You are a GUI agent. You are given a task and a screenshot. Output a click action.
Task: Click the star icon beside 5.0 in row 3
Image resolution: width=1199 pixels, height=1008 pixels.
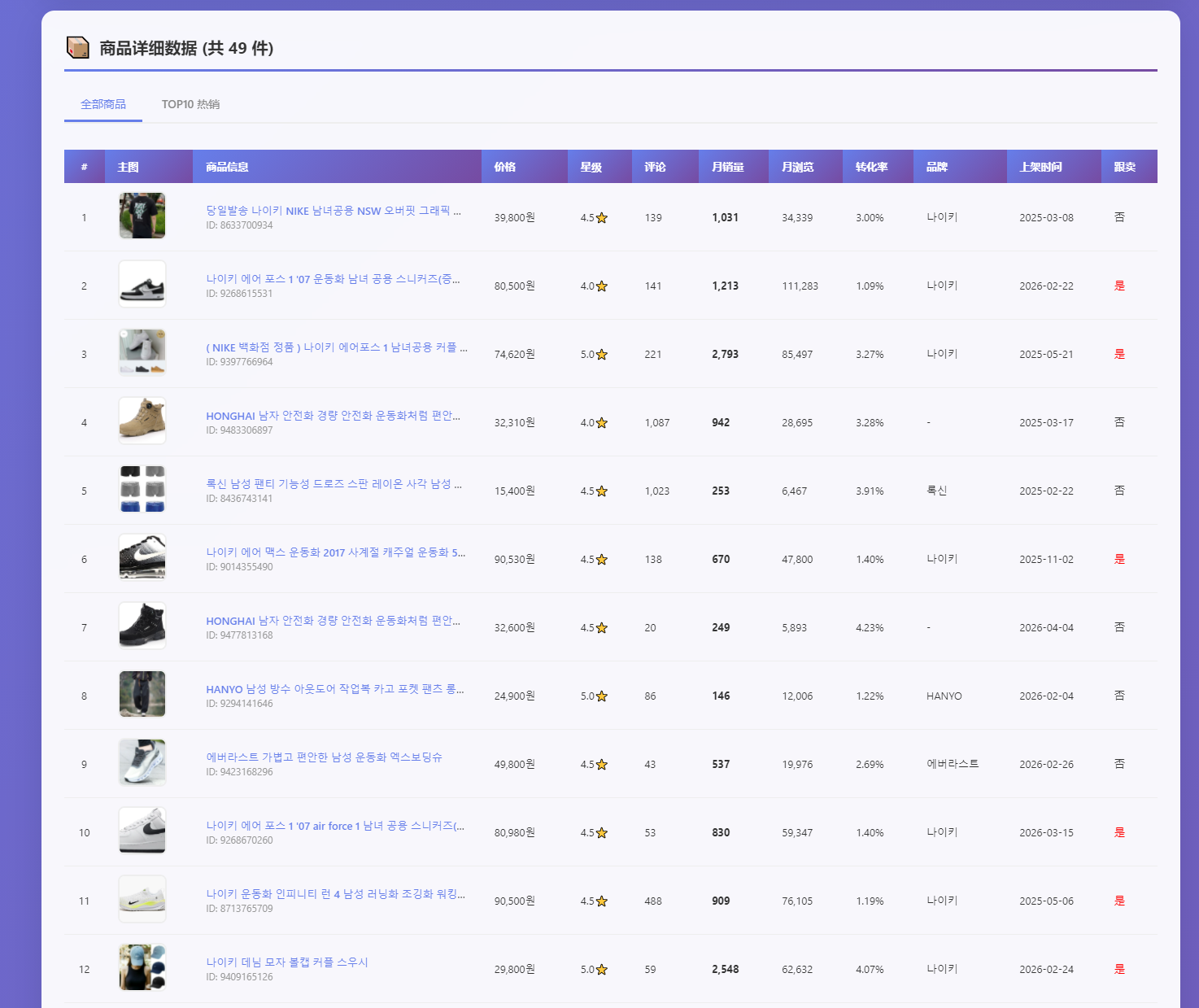click(602, 355)
